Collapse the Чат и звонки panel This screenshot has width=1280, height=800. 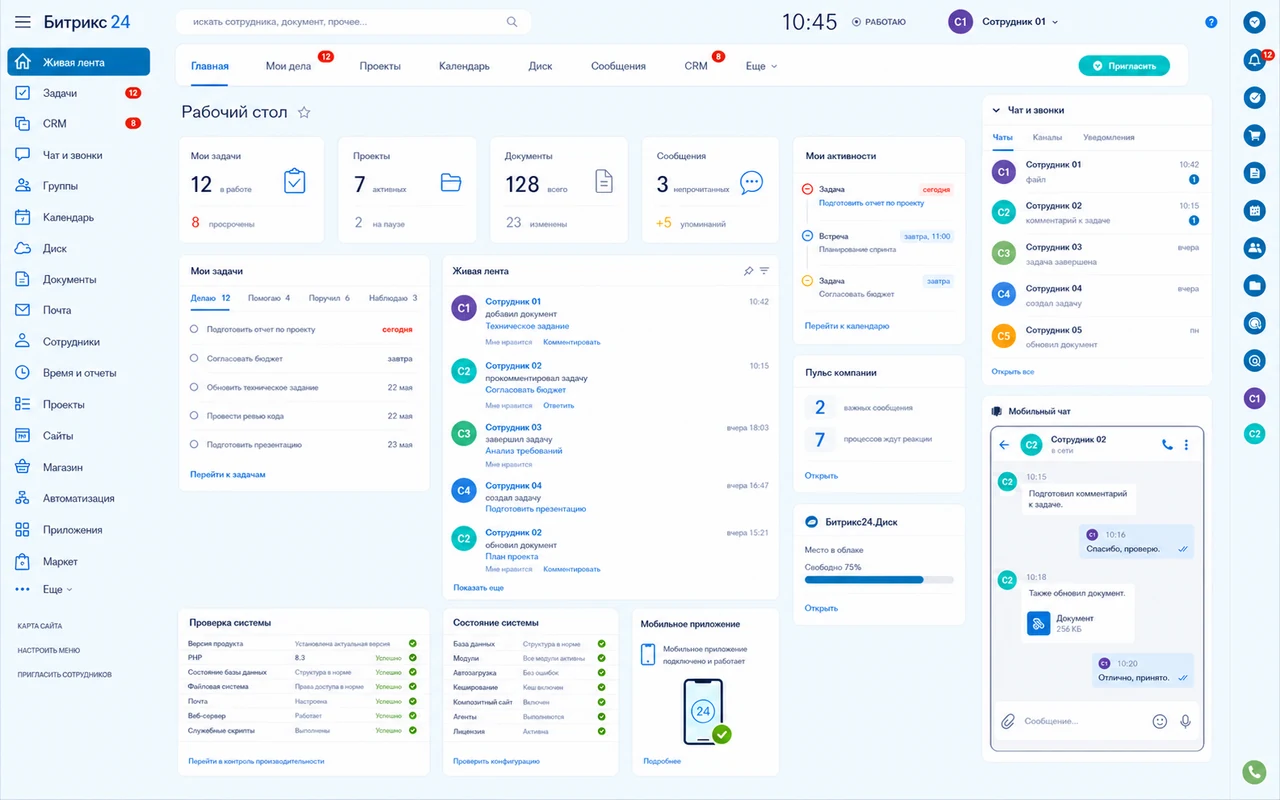coord(996,110)
